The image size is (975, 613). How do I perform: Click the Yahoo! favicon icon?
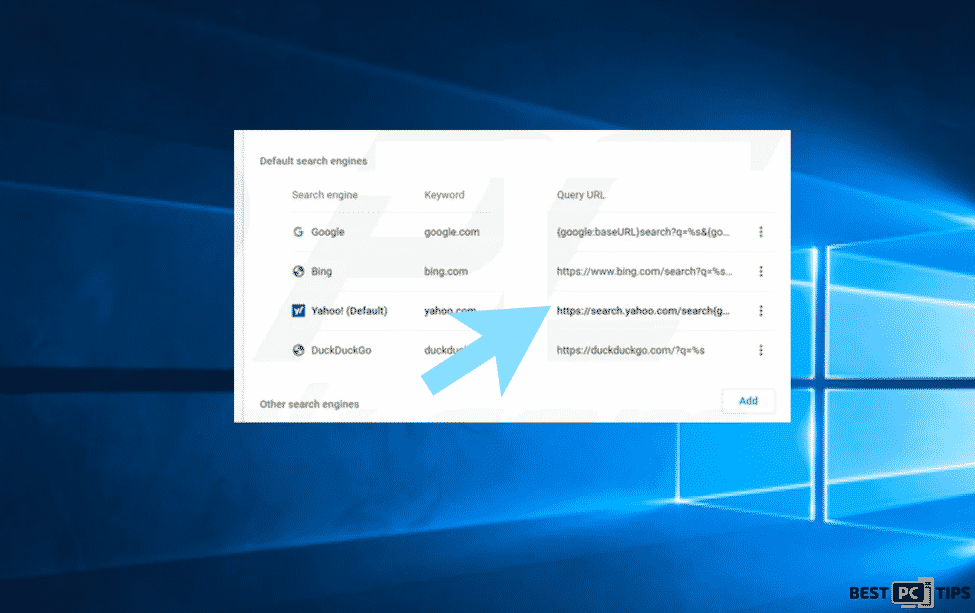298,310
